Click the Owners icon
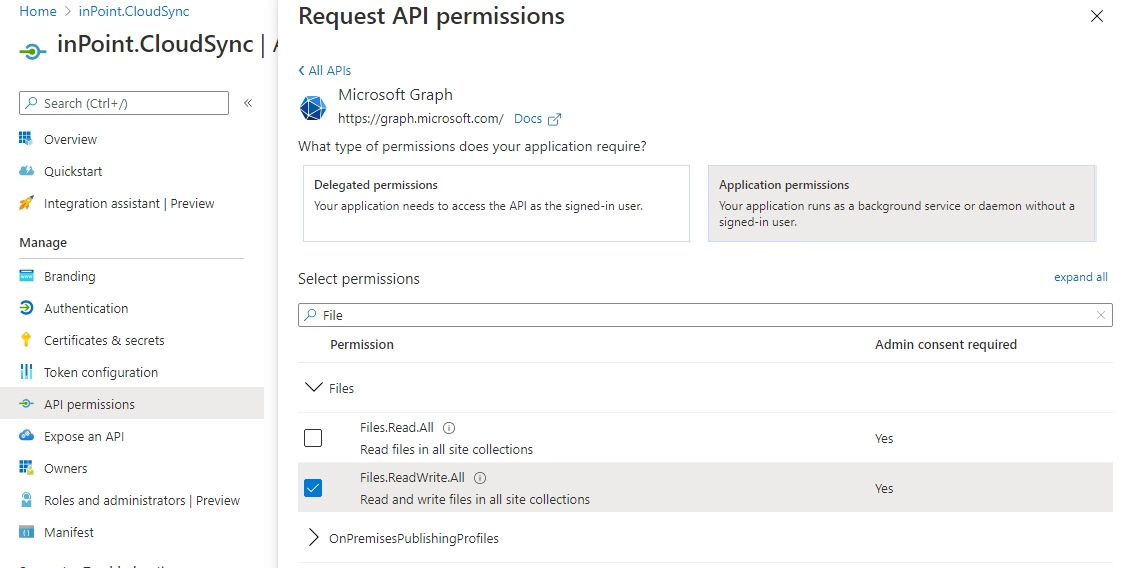The image size is (1125, 568). click(x=26, y=468)
